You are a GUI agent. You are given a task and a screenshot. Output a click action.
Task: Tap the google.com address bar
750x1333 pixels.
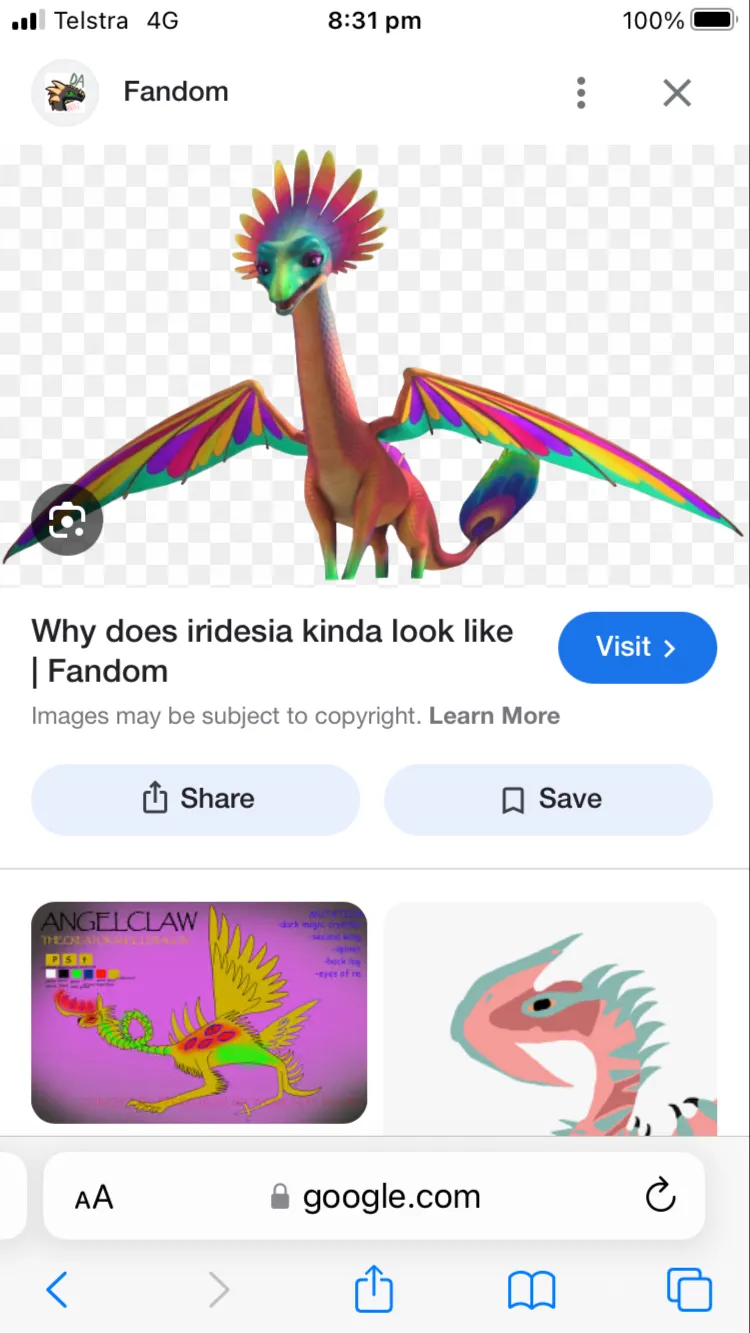point(390,1197)
